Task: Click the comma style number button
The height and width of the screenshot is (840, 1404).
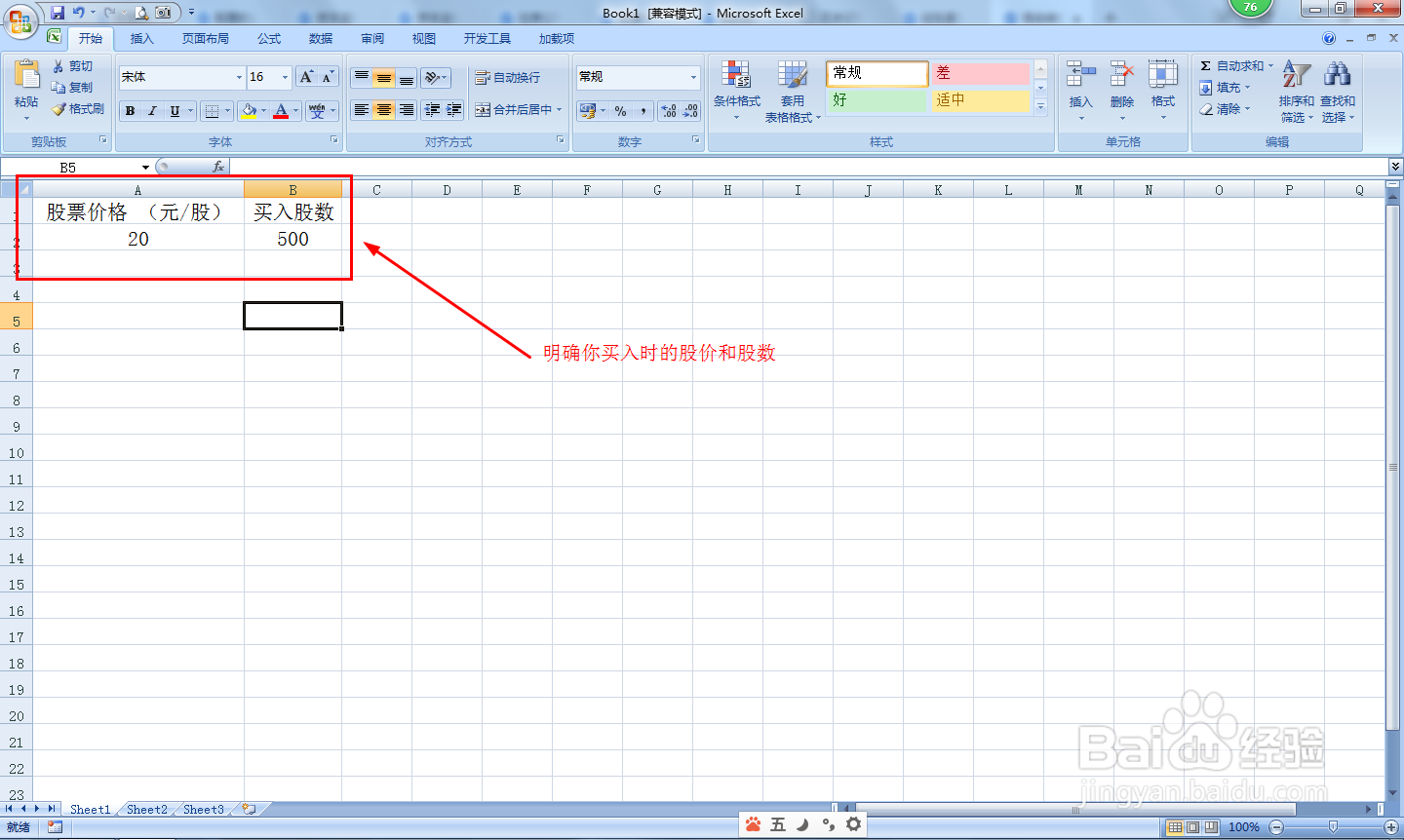Action: [x=643, y=111]
